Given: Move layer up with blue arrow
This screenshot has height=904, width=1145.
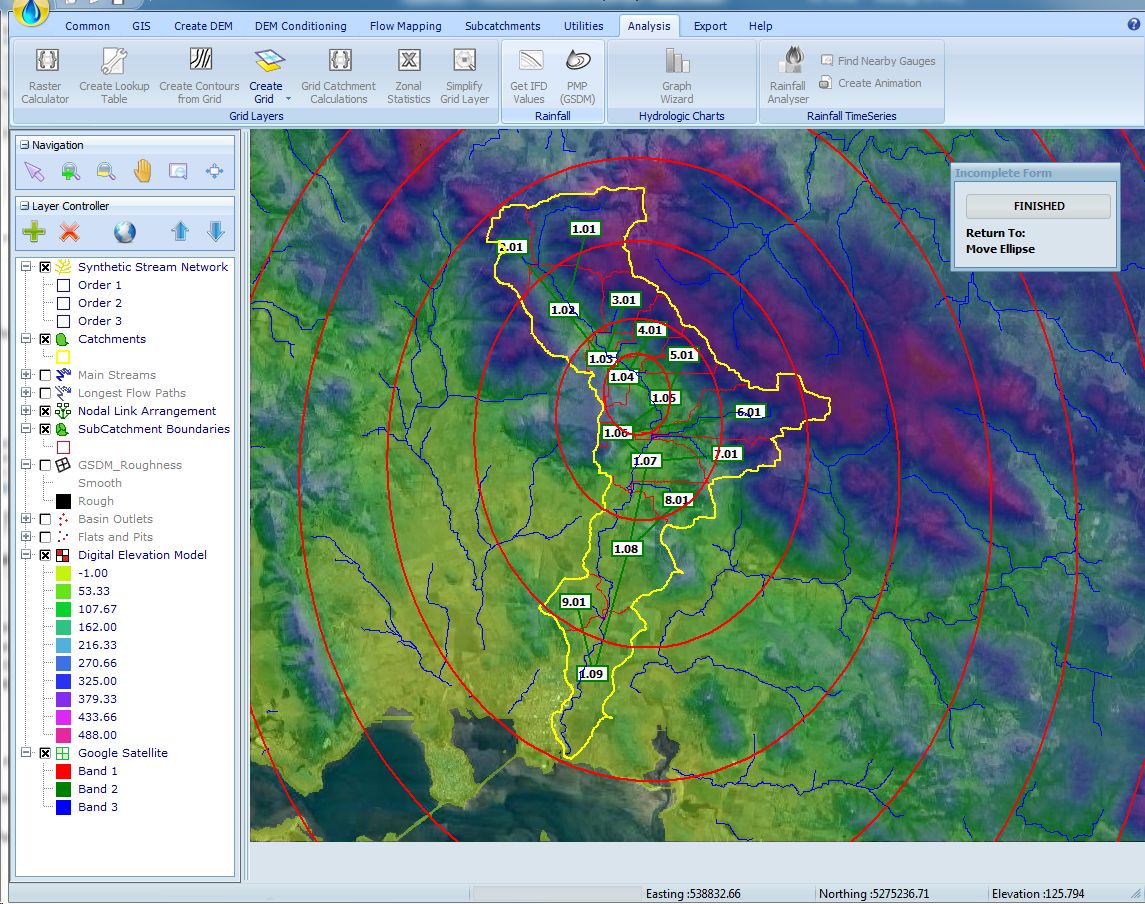Looking at the screenshot, I should click(x=180, y=232).
